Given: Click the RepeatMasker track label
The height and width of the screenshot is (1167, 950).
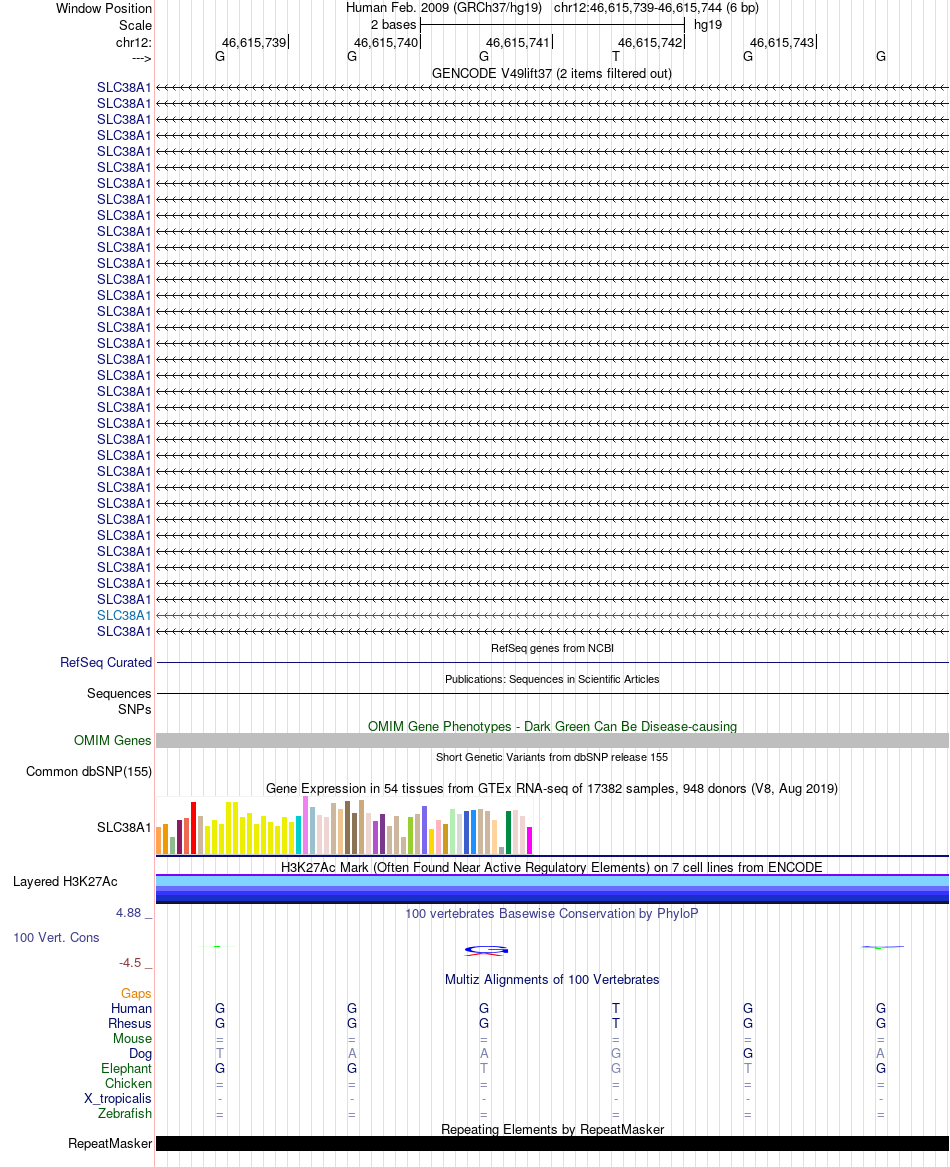Looking at the screenshot, I should tap(109, 1144).
